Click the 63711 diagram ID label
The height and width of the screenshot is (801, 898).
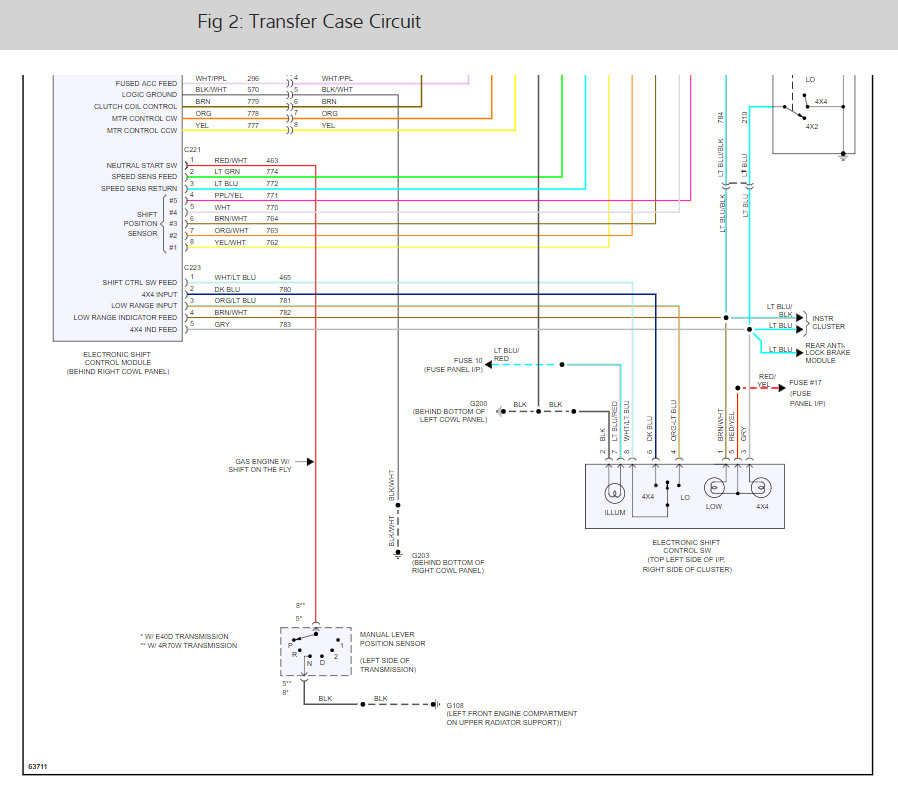[37, 765]
